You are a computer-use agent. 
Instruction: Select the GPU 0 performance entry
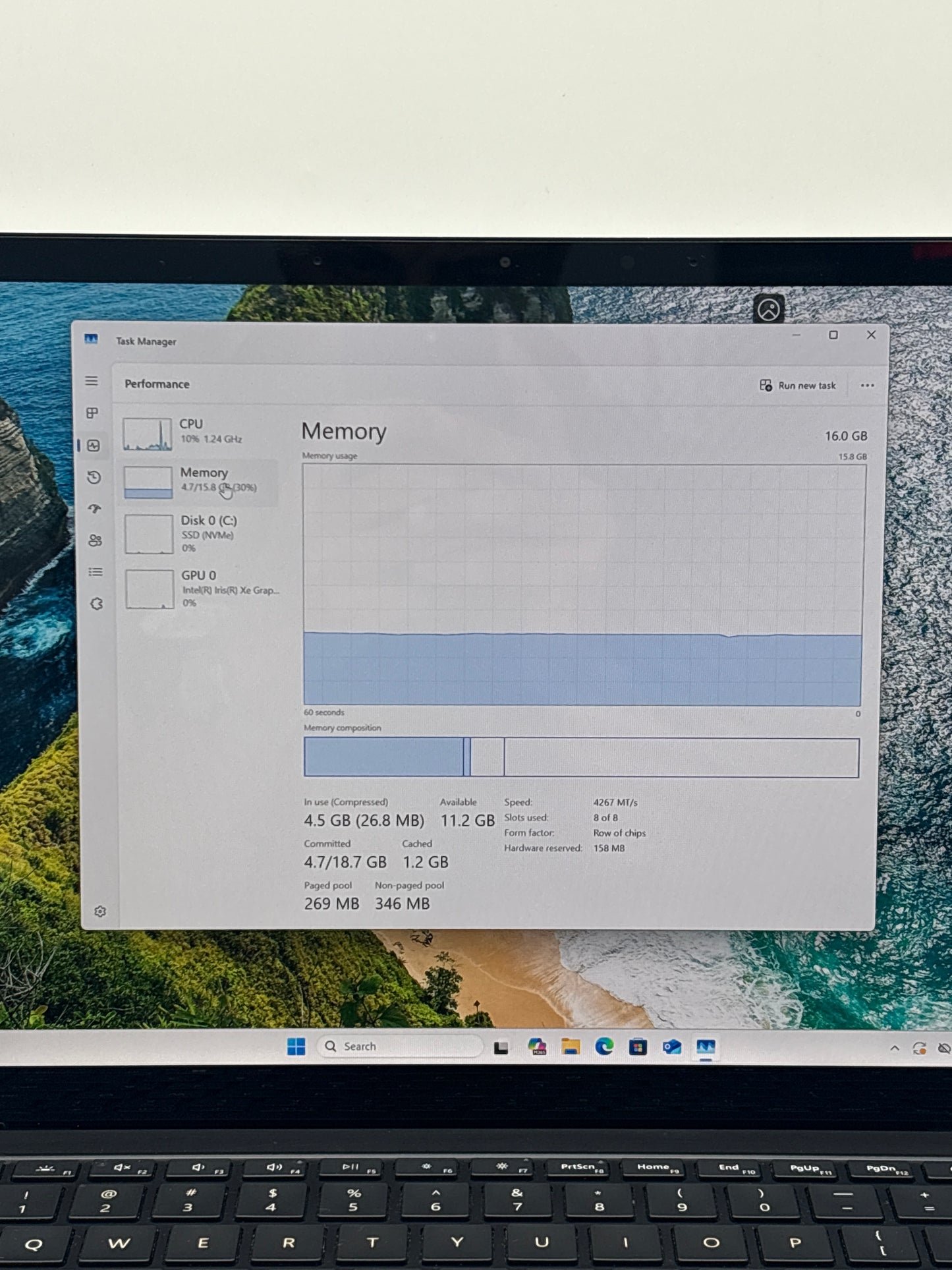[201, 589]
